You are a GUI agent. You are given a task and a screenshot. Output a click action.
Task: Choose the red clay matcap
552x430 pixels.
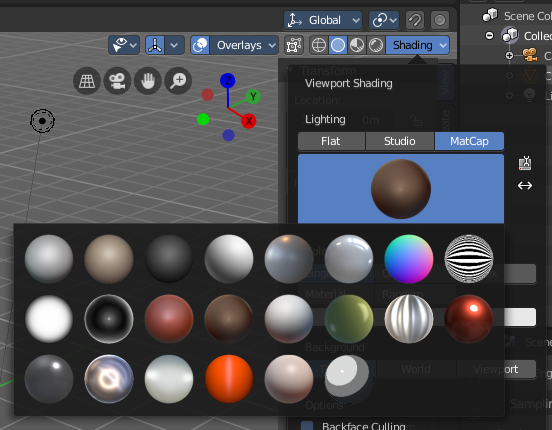(169, 319)
